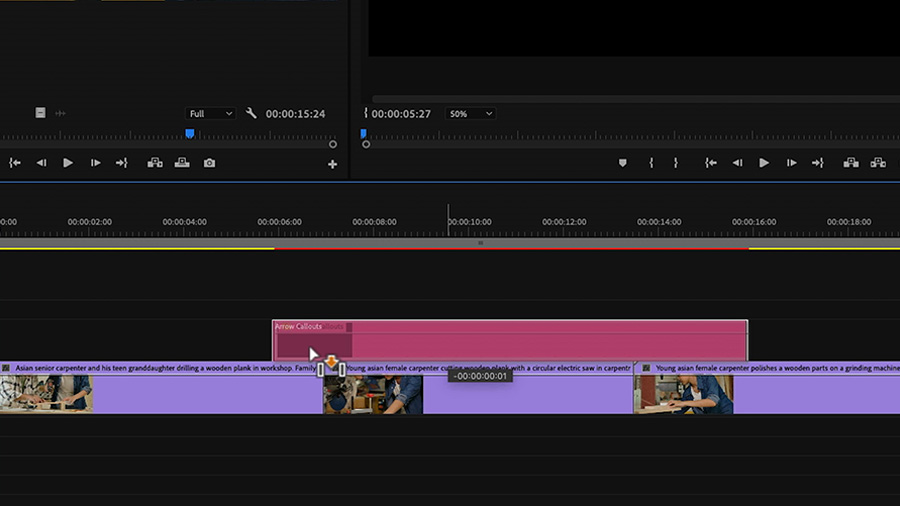Play the source monitor clip

coord(68,163)
